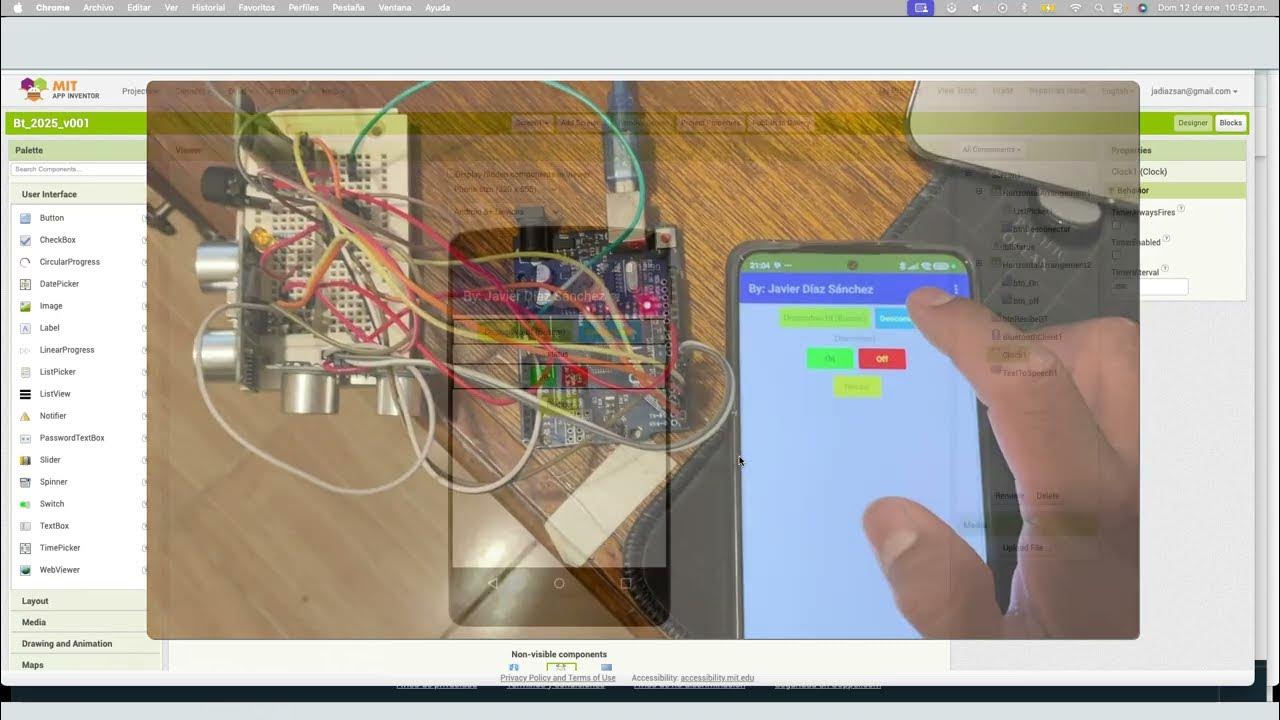Screen dimensions: 1280x720
Task: Open help for the TimerEnabled property
Action: (x=1167, y=239)
